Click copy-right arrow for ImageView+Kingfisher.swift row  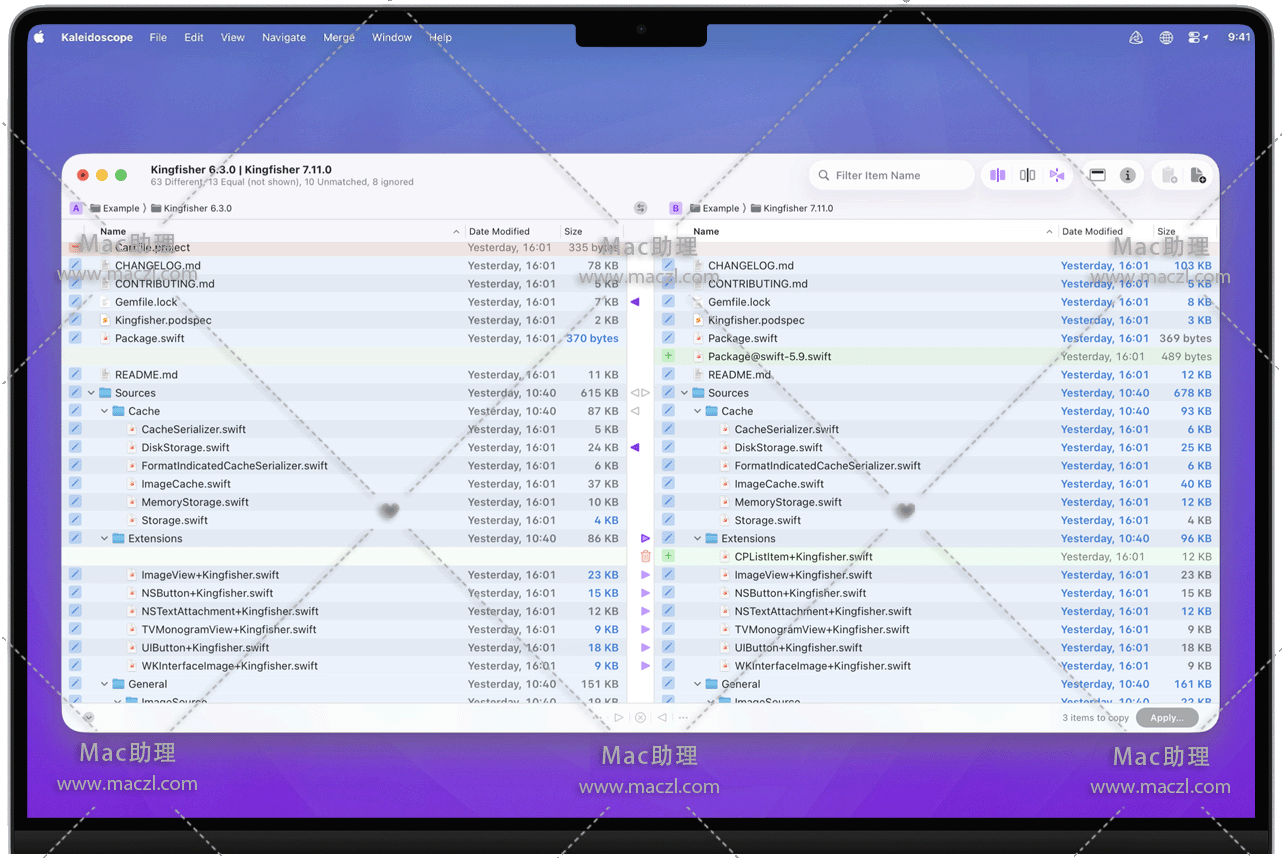pyautogui.click(x=645, y=575)
